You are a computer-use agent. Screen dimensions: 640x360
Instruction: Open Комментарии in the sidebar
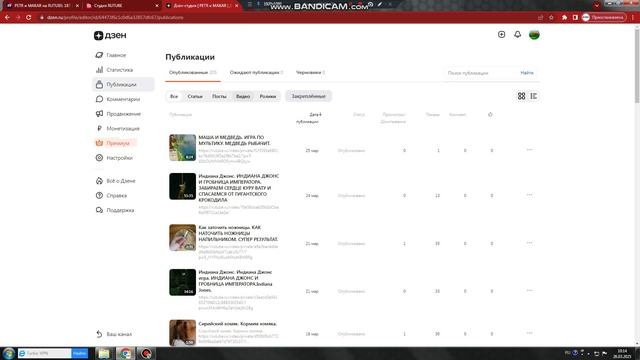(118, 99)
